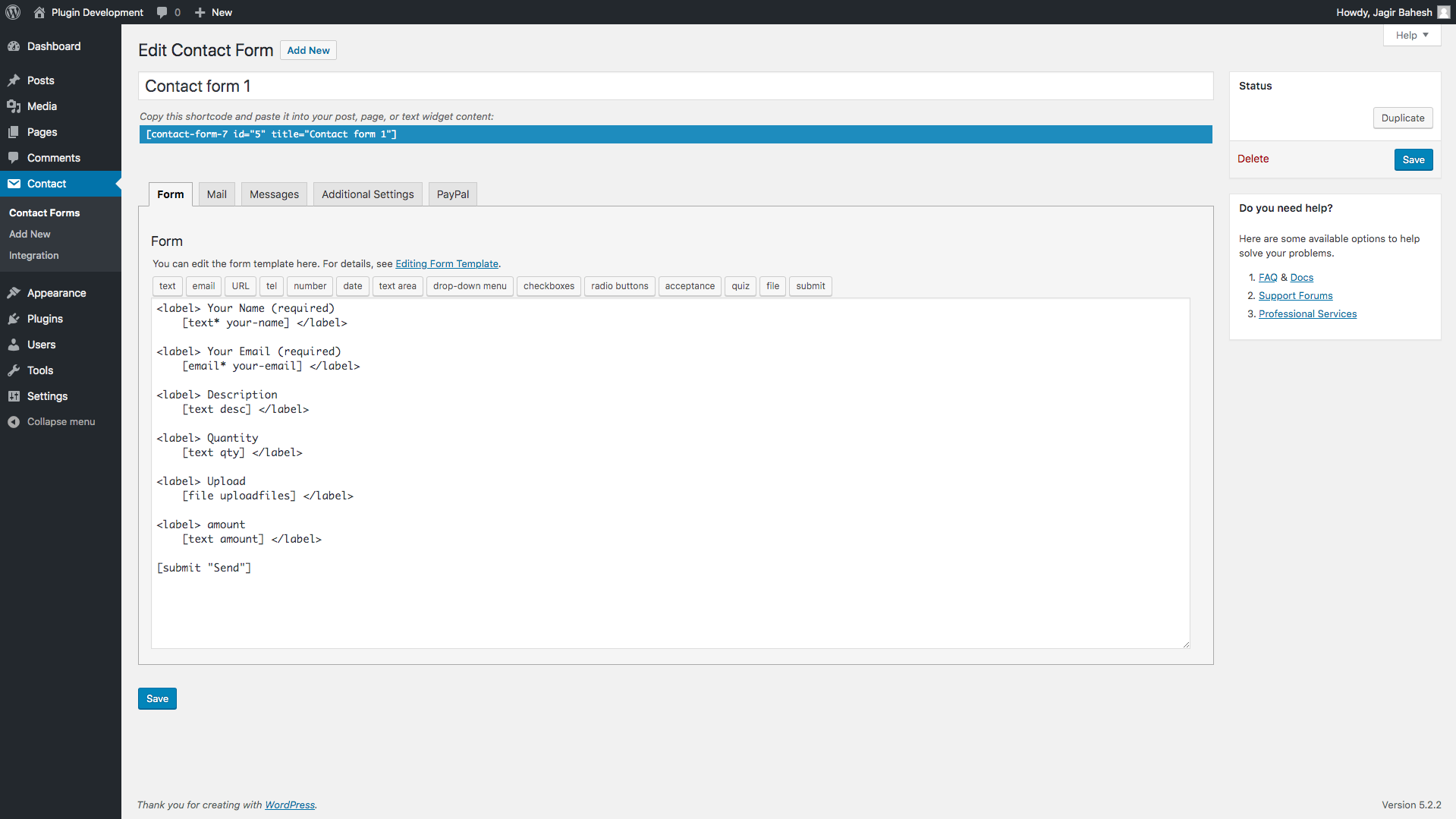Click the Tools wrench icon
The height and width of the screenshot is (819, 1456).
pos(14,370)
